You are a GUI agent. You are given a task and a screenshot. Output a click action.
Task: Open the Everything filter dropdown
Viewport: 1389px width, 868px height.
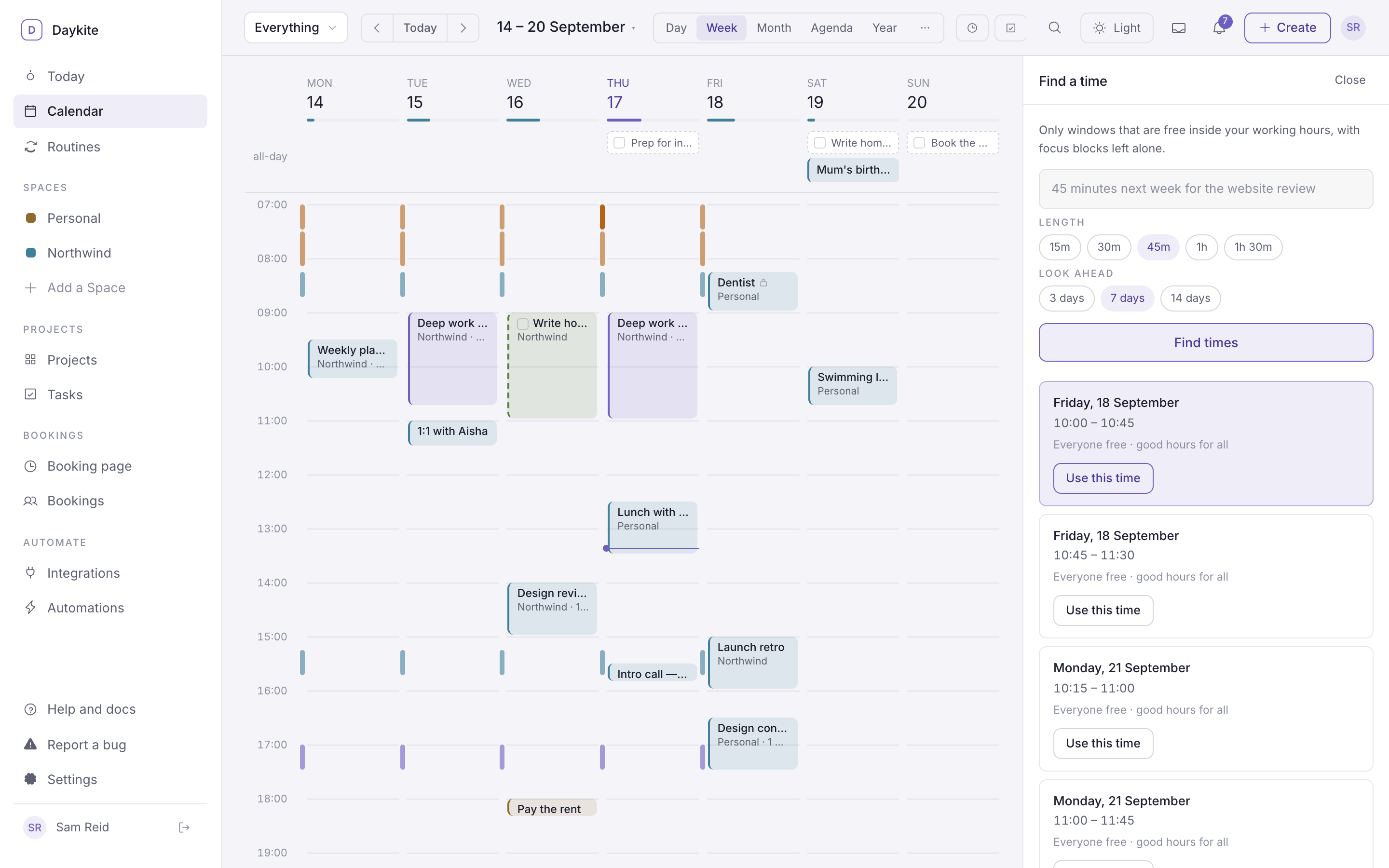coord(296,27)
